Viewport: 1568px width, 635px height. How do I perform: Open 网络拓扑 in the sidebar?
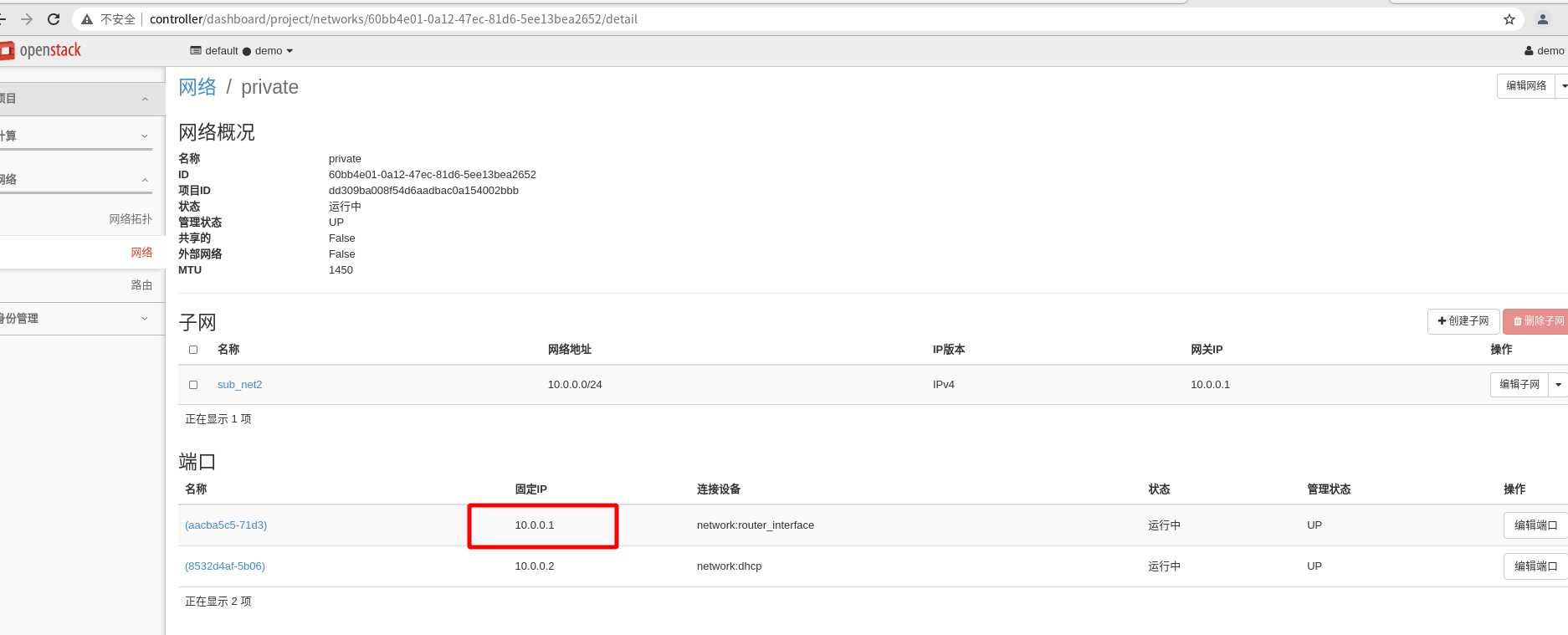tap(131, 219)
